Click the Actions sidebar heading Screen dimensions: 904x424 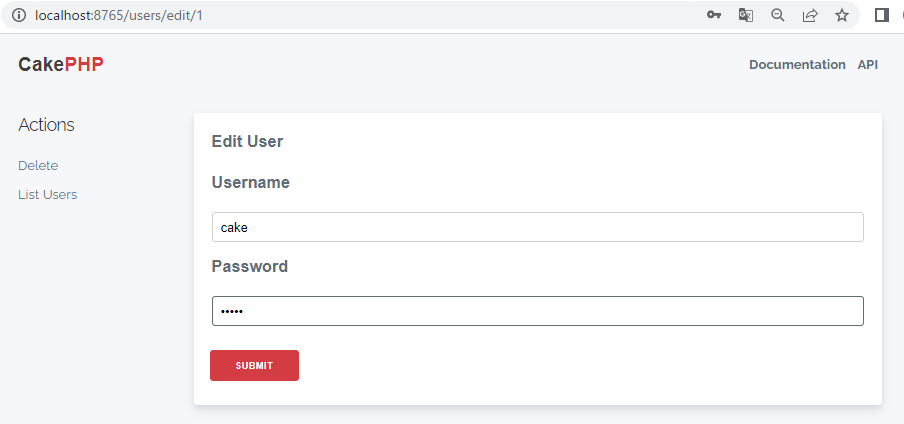click(x=46, y=125)
